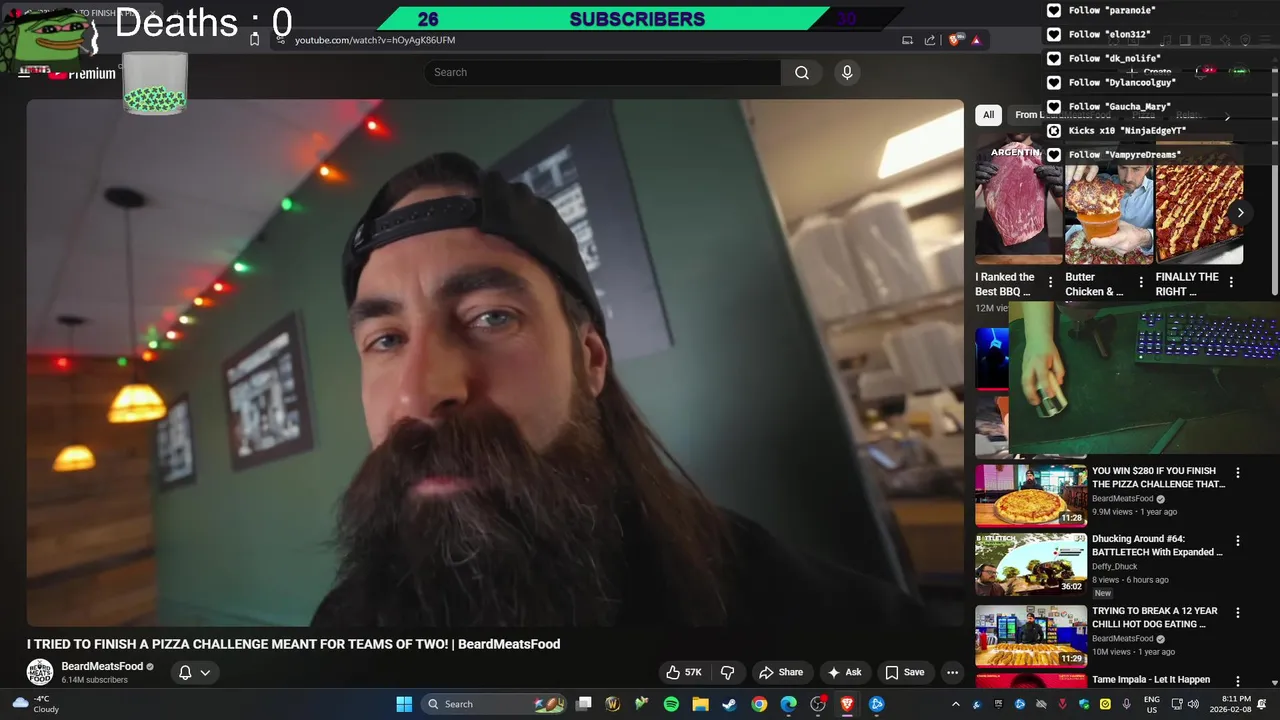Open menu for CHILLI HOT DOG video
The image size is (1280, 720).
tap(1238, 613)
